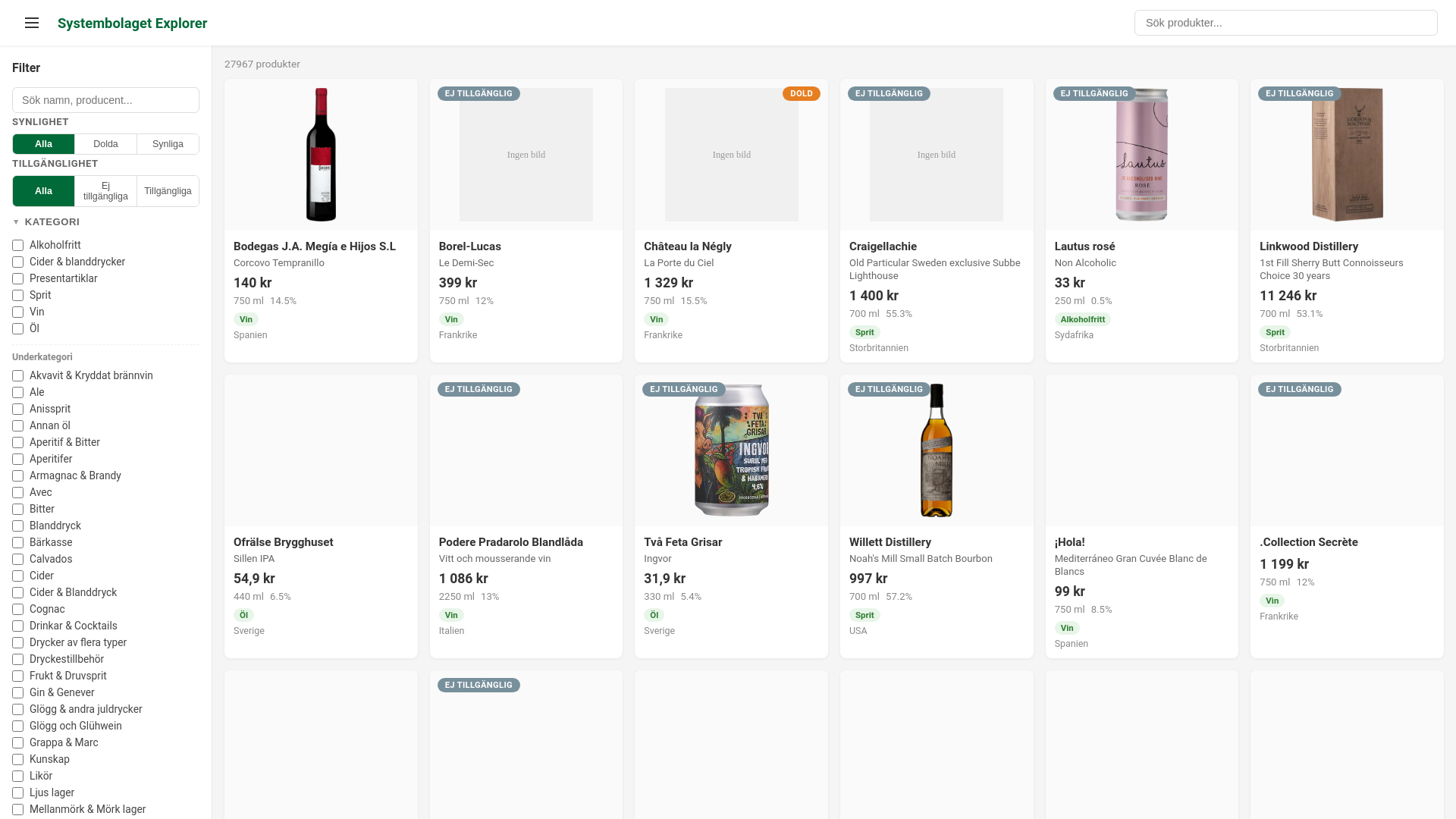
Task: Click the Château la Négly placeholder image
Action: (731, 155)
